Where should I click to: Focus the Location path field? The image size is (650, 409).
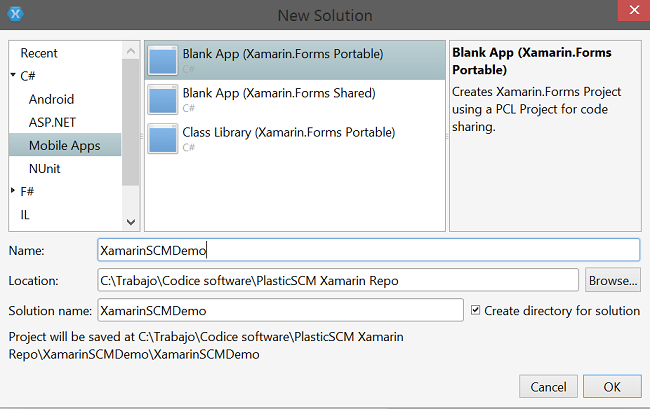pos(338,280)
